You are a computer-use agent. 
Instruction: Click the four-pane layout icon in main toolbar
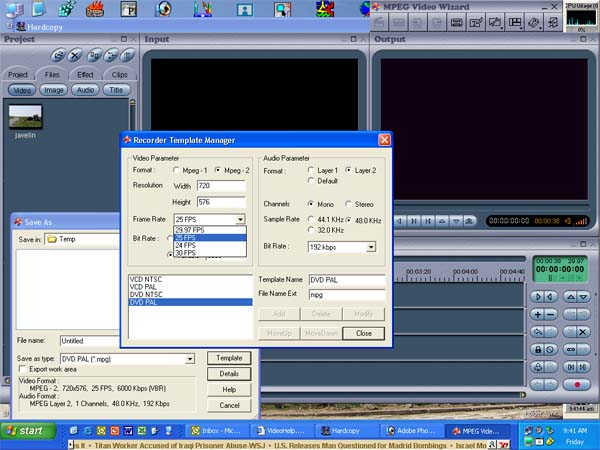515,23
